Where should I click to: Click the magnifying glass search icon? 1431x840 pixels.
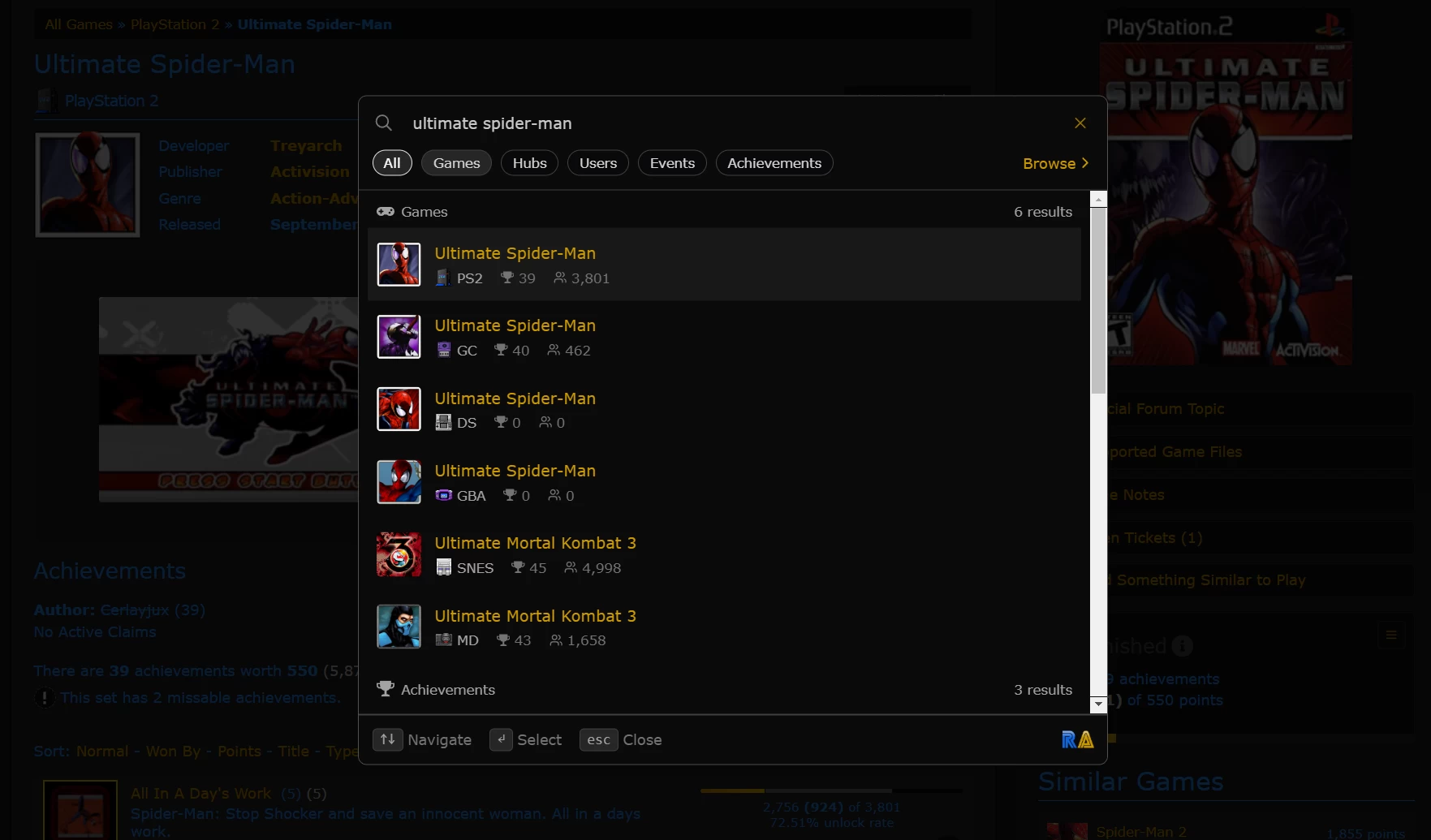pyautogui.click(x=384, y=123)
